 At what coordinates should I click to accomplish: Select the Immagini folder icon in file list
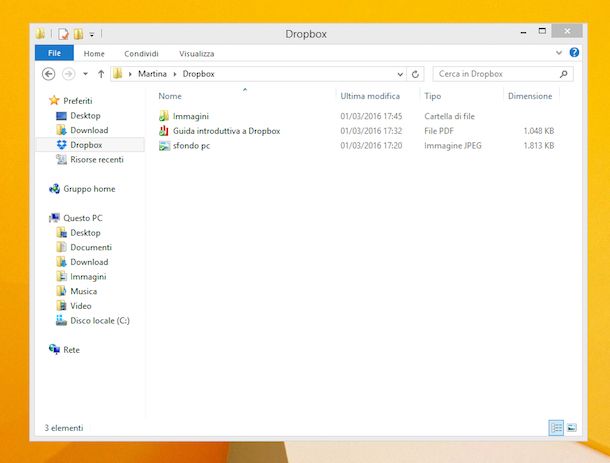164,116
